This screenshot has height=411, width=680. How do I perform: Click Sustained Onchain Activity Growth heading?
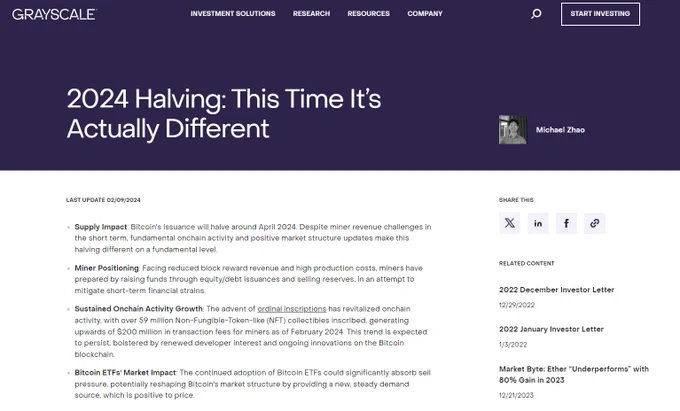tap(138, 309)
